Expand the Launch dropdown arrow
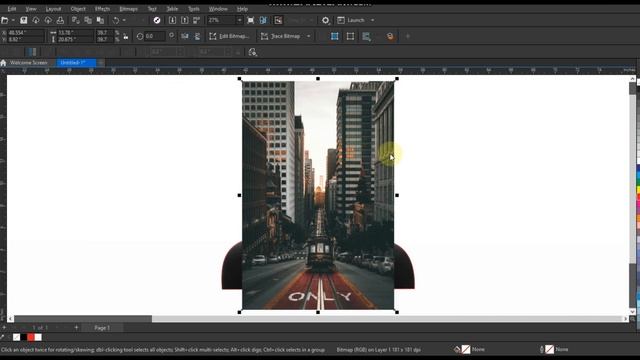 click(372, 20)
